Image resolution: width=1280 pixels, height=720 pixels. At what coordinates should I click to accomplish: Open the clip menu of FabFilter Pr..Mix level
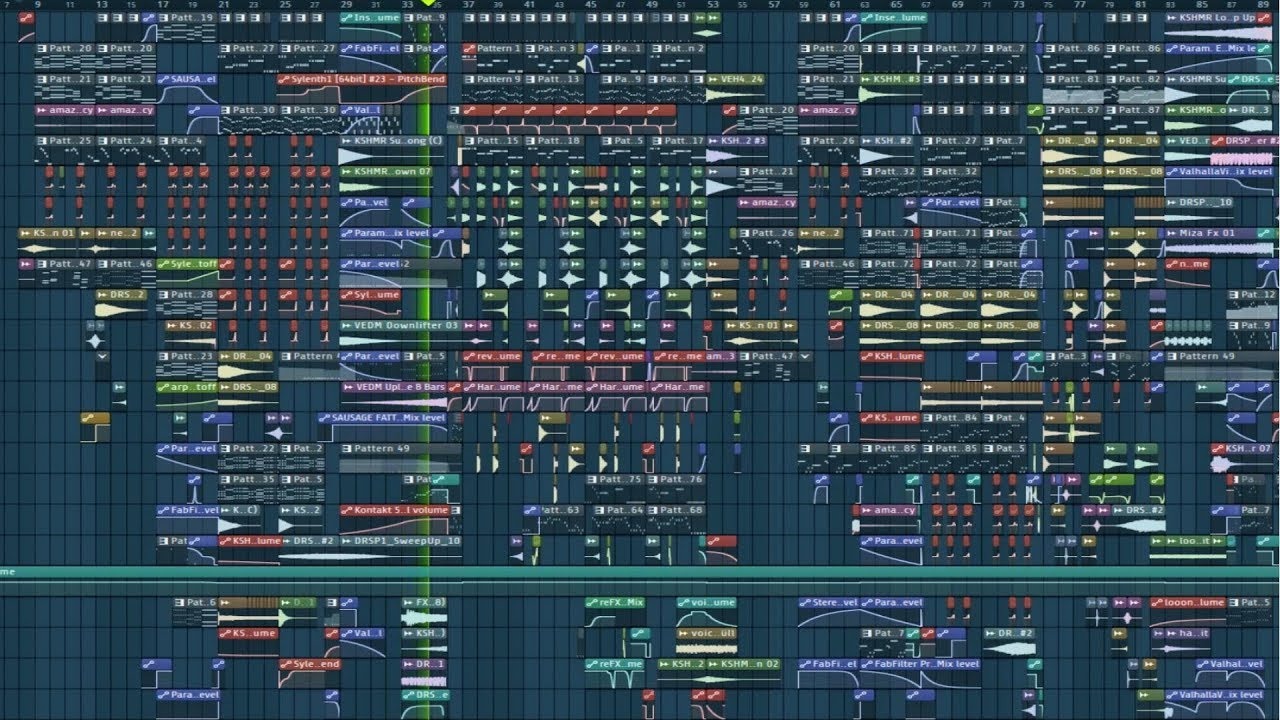point(867,664)
